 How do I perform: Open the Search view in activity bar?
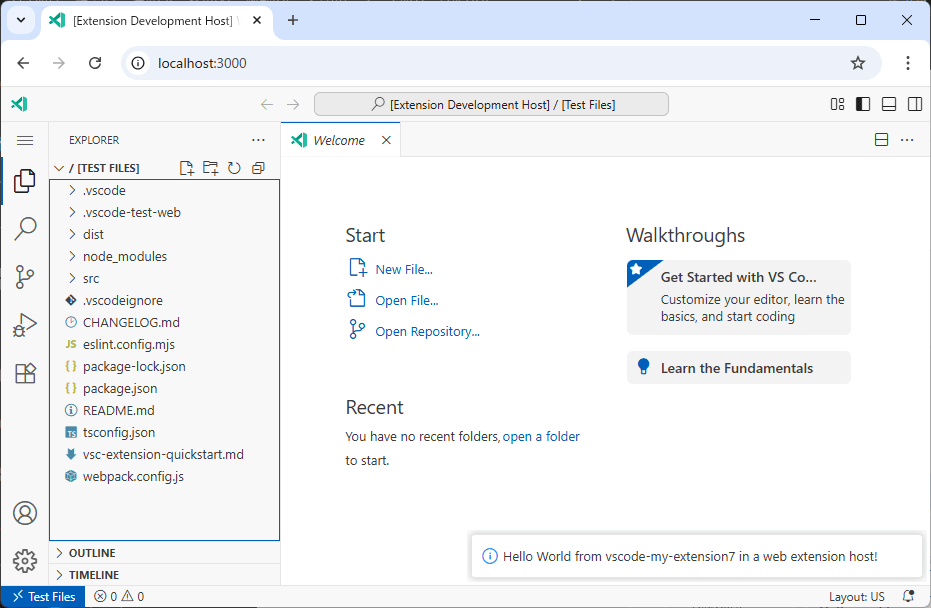(25, 229)
